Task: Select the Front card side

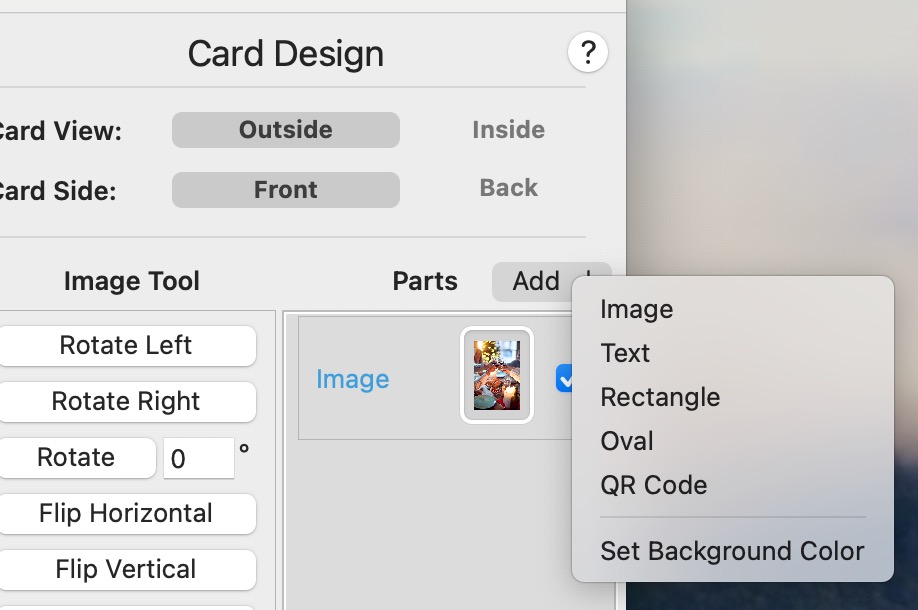Action: [x=286, y=190]
